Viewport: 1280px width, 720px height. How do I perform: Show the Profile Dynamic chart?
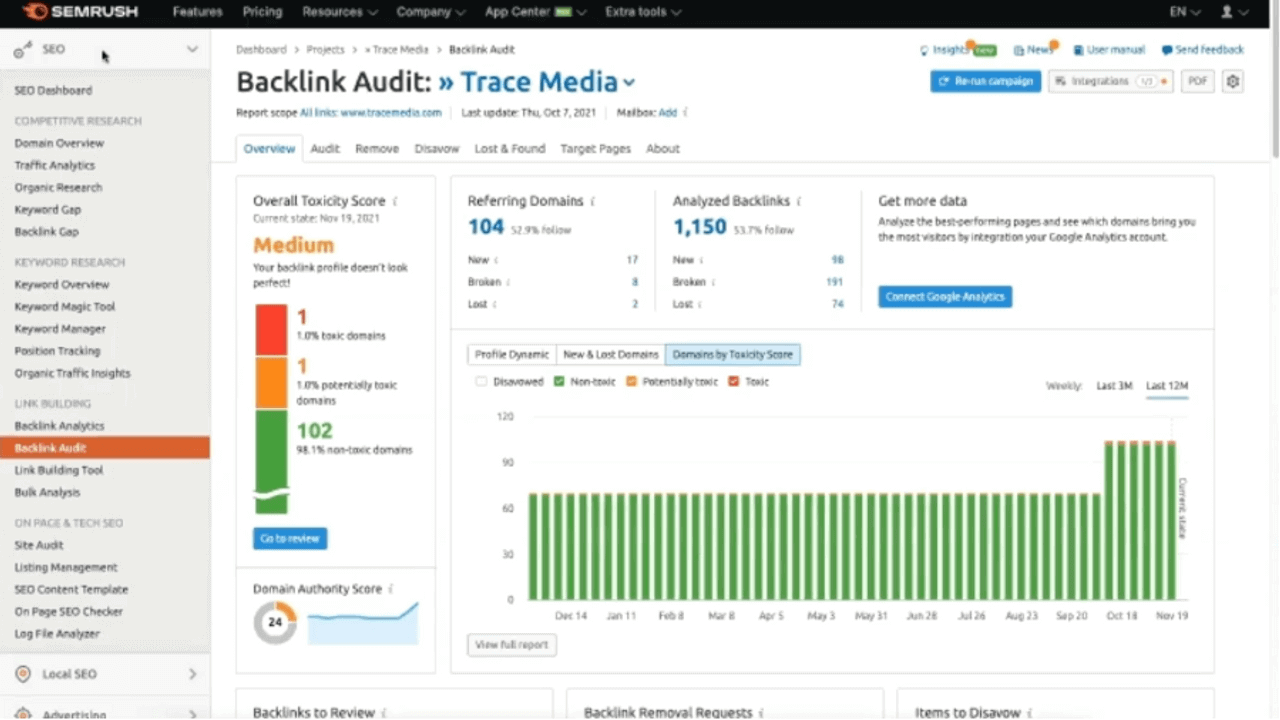tap(512, 355)
